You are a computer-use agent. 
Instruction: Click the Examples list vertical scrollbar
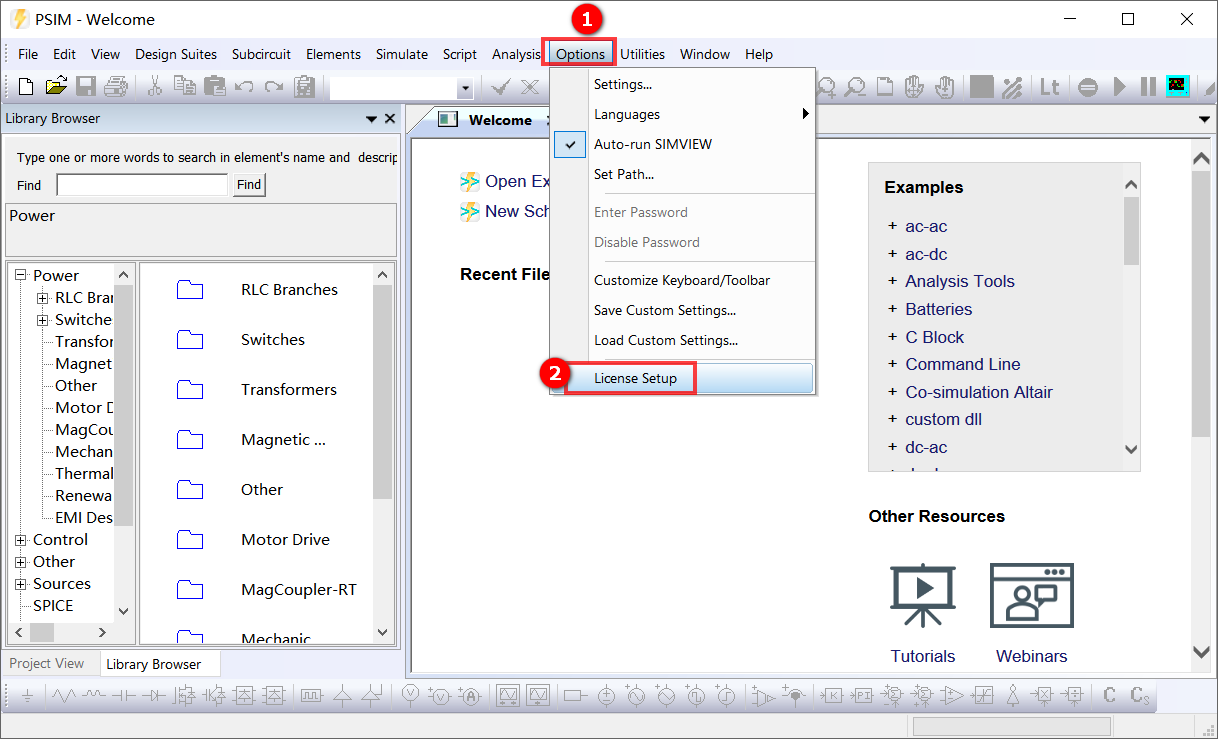(x=1131, y=318)
